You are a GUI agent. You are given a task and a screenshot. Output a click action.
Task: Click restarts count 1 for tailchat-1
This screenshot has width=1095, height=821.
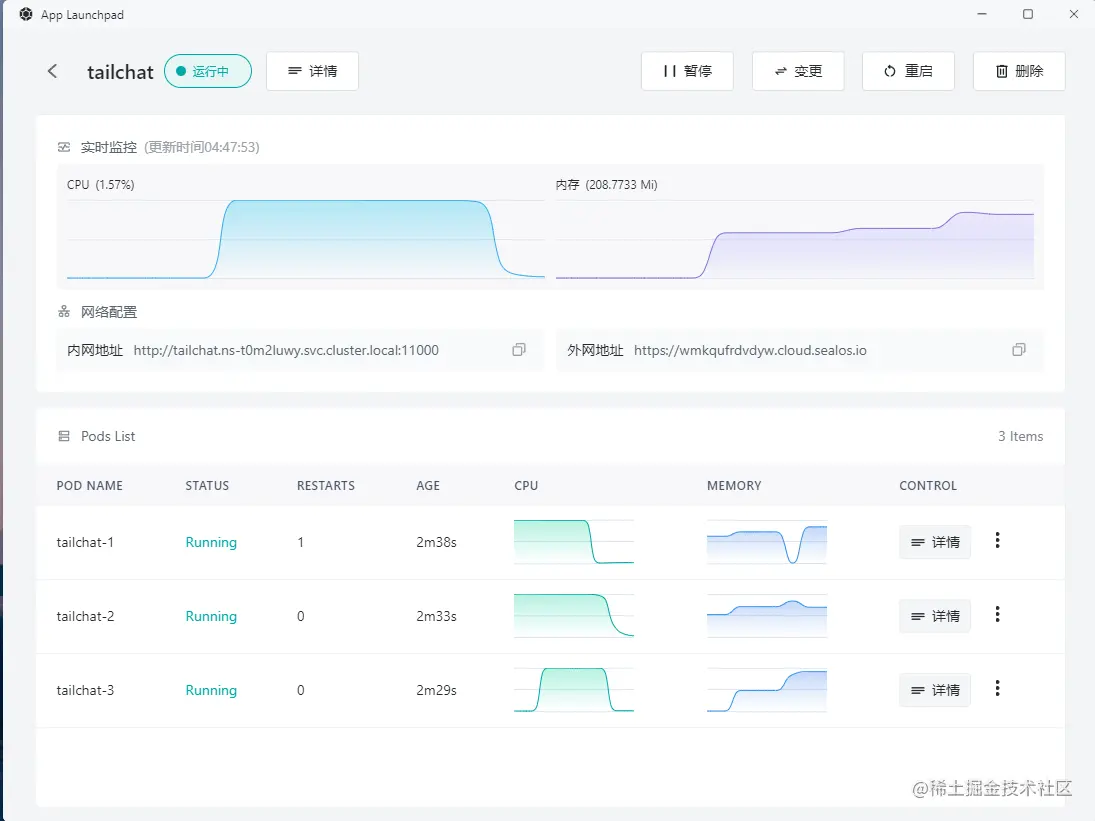point(300,542)
